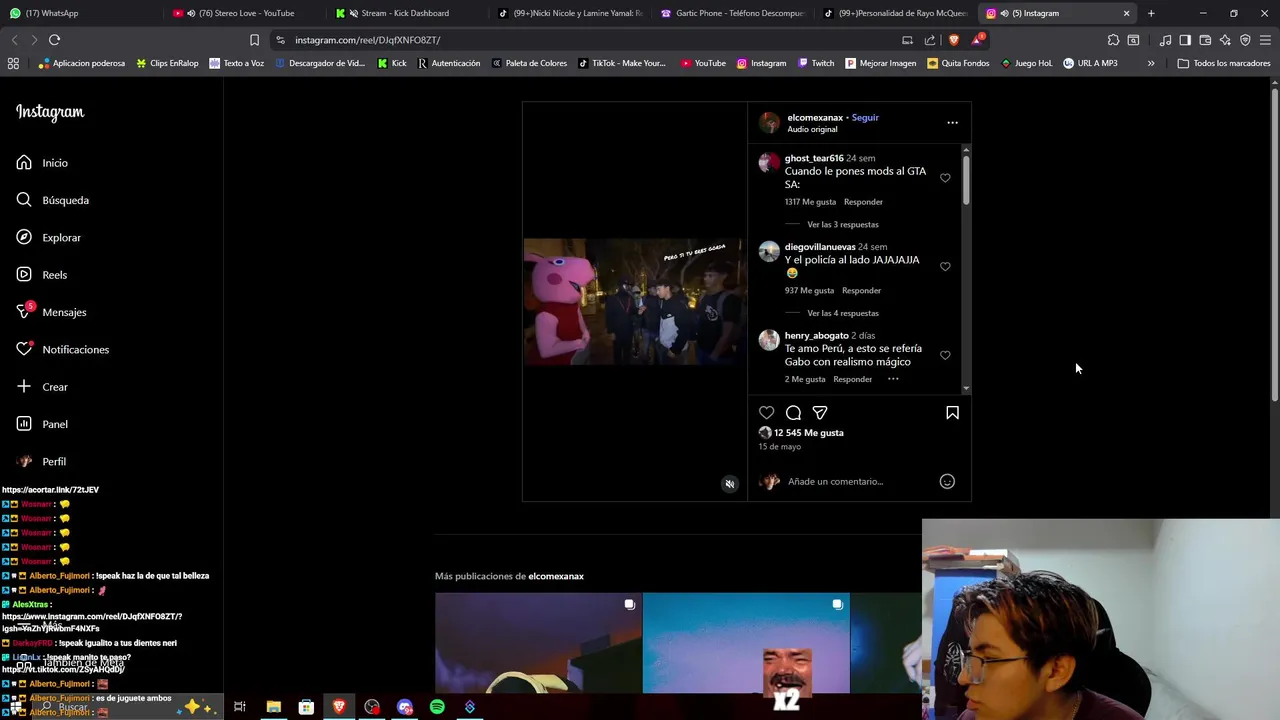Open the extensions puzzle icon
This screenshot has width=1280, height=720.
tap(1113, 40)
